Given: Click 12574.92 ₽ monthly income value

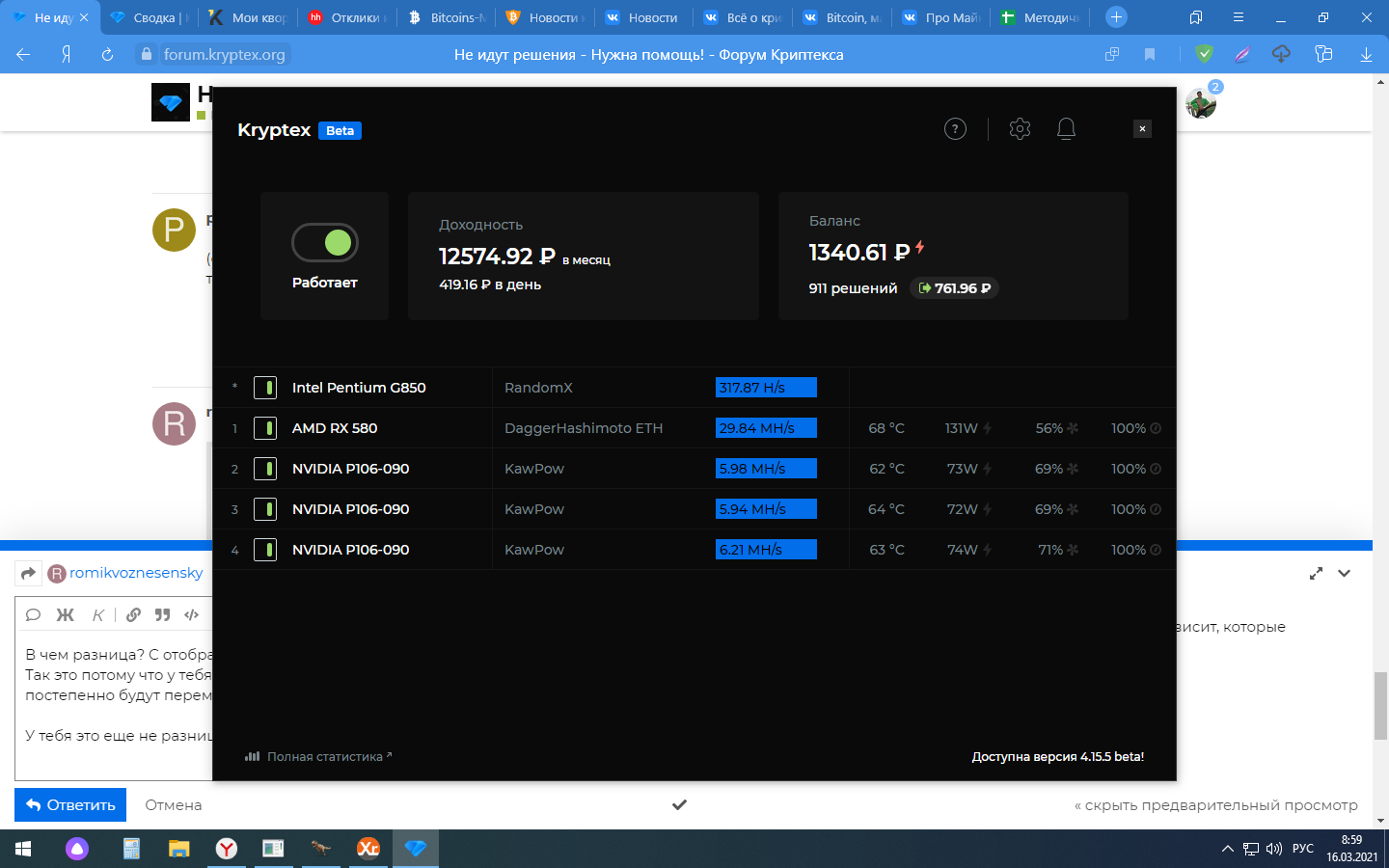Looking at the screenshot, I should point(497,257).
